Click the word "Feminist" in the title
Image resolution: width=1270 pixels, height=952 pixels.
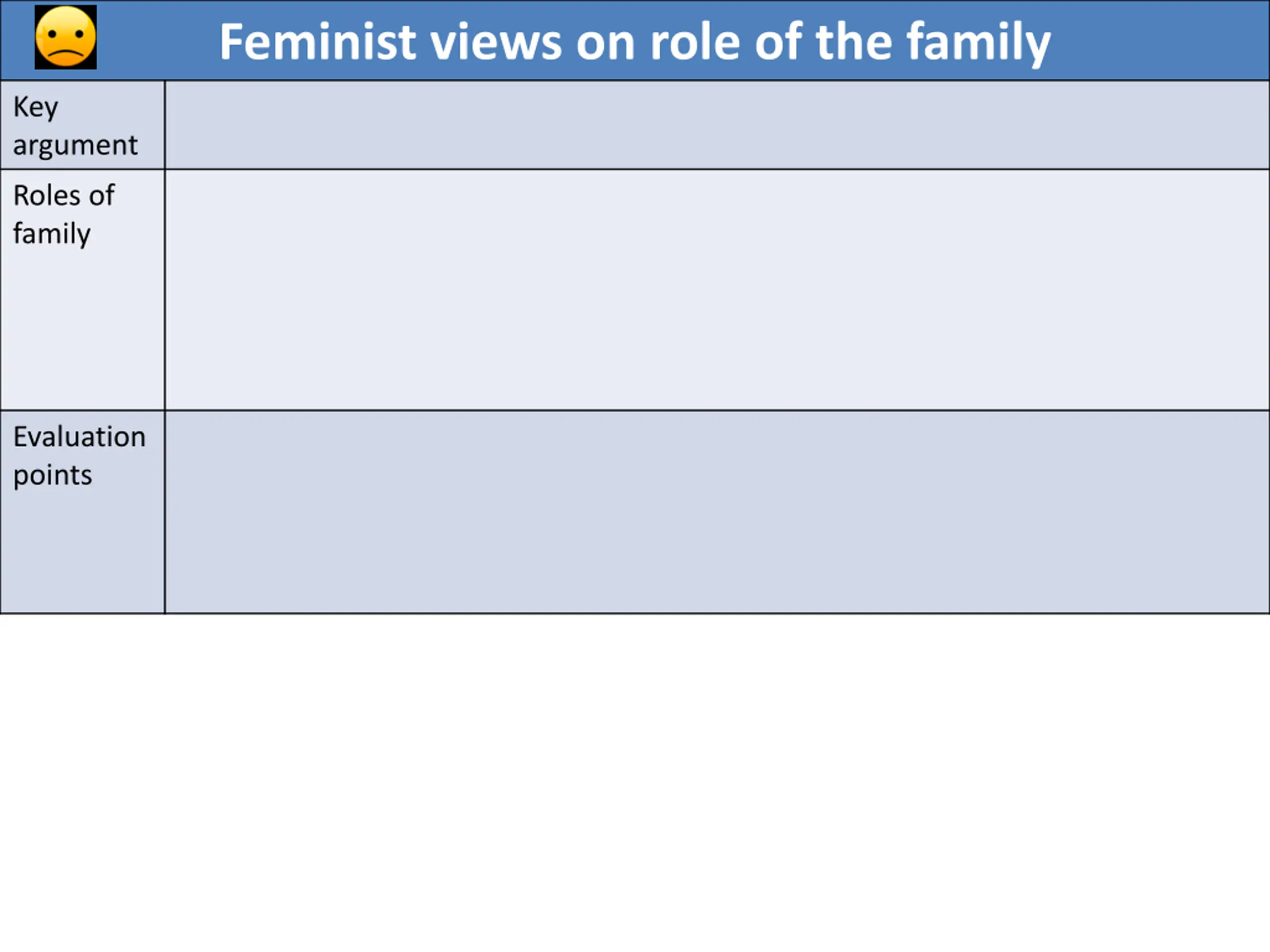(x=317, y=41)
